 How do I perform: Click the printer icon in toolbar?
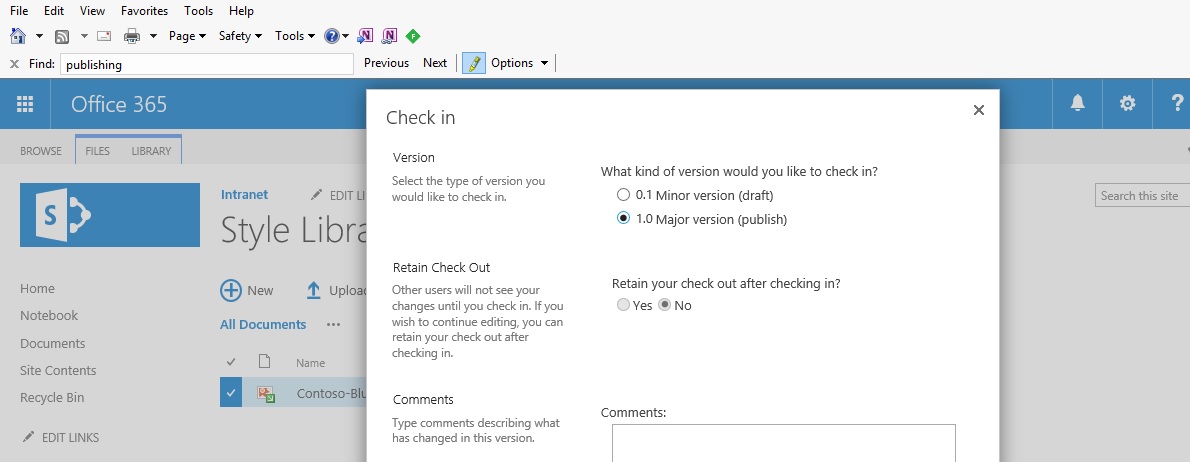click(x=132, y=36)
